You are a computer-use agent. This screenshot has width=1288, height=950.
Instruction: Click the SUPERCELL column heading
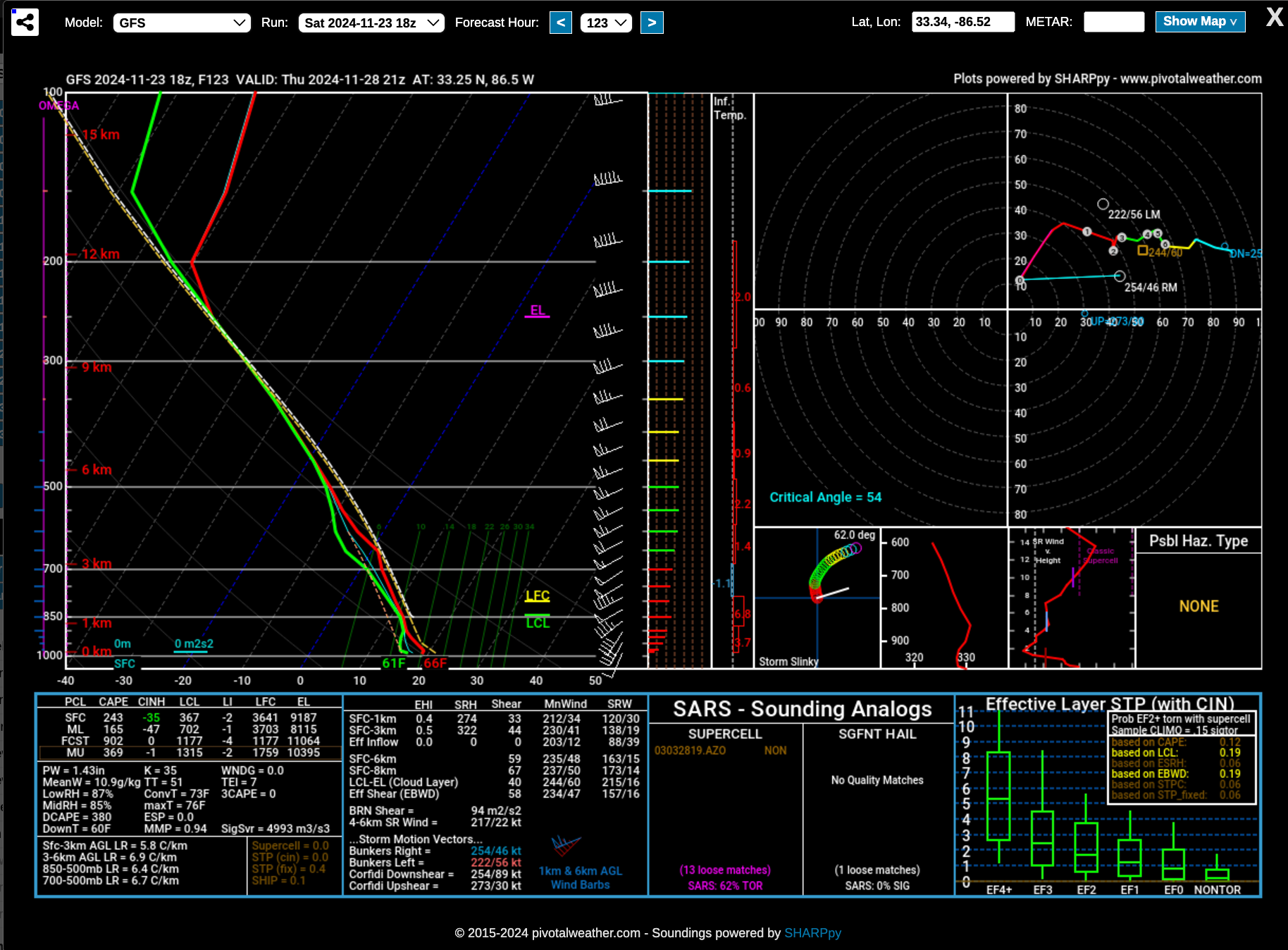click(725, 734)
